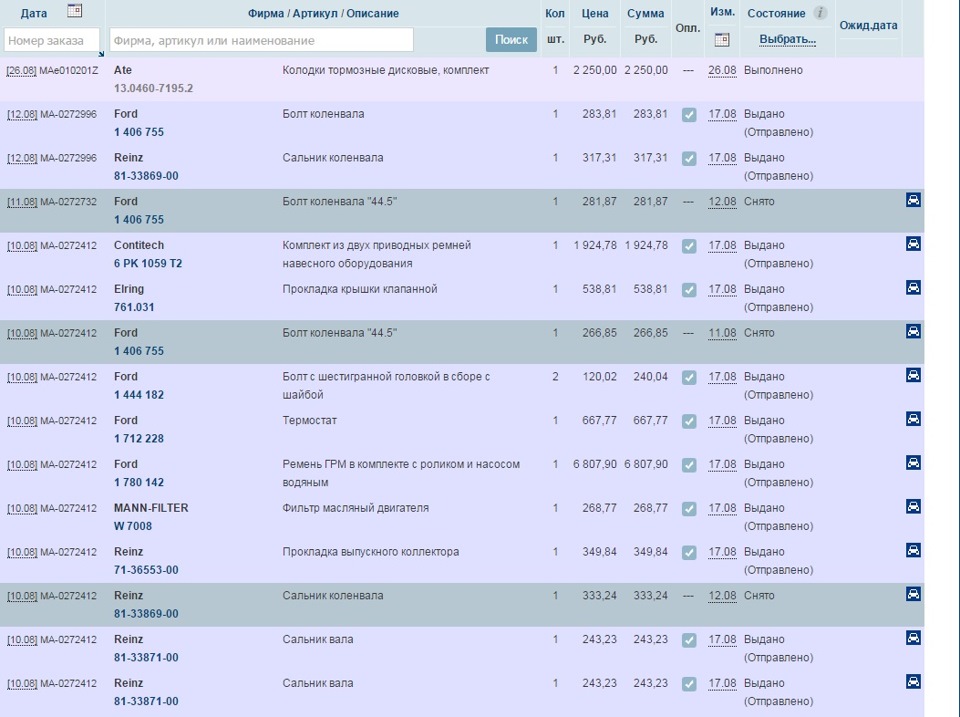The width and height of the screenshot is (960, 717).
Task: Click car icon on Термостат row
Action: 913,419
